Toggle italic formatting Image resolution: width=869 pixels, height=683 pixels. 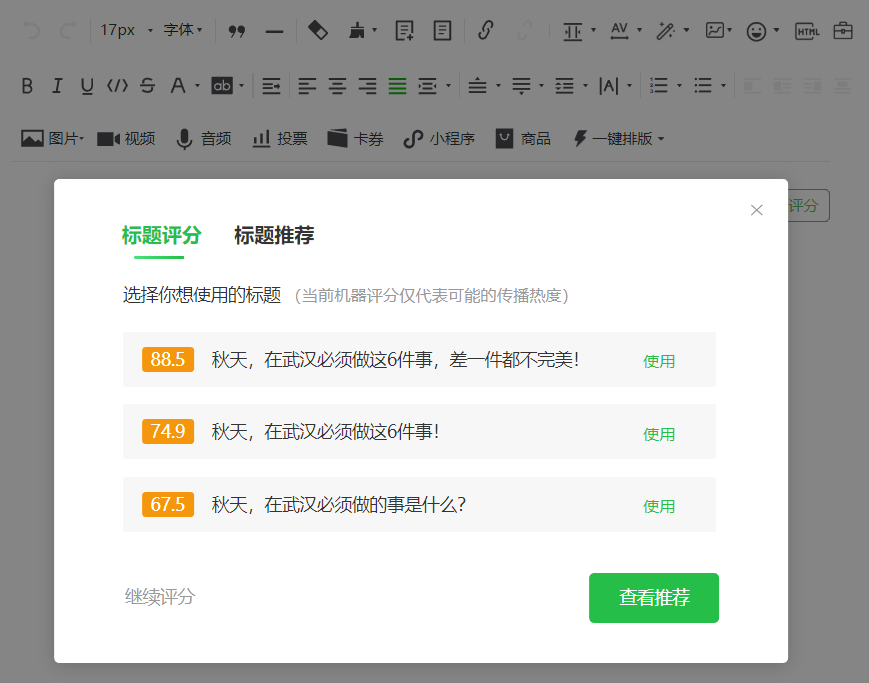(x=57, y=86)
